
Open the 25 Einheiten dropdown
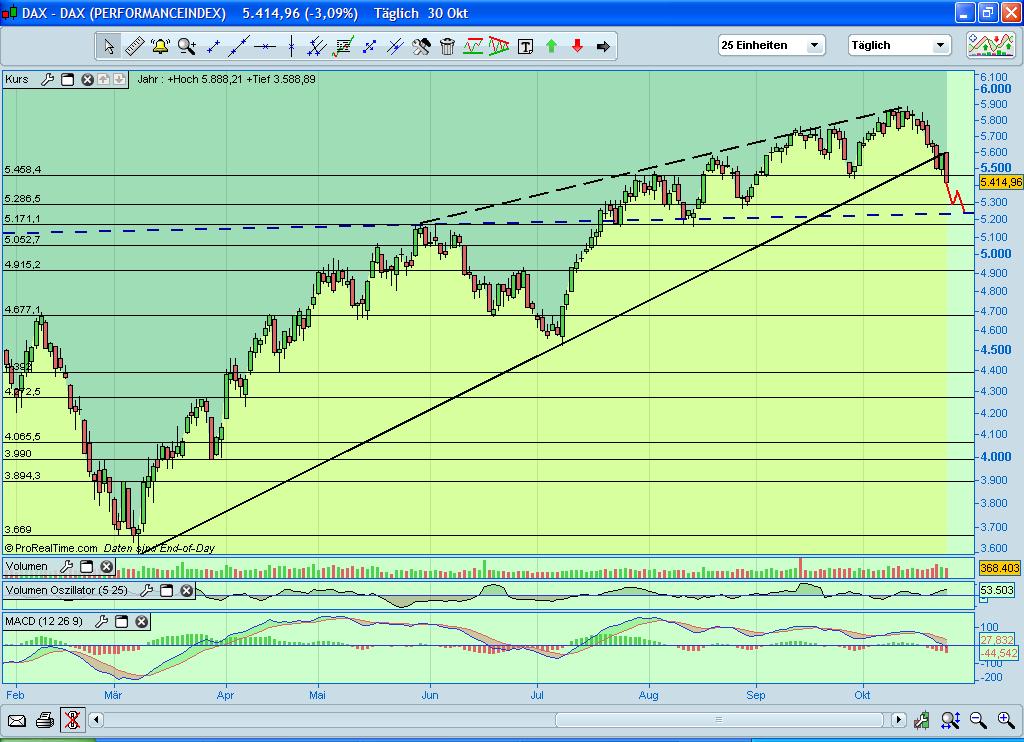771,45
